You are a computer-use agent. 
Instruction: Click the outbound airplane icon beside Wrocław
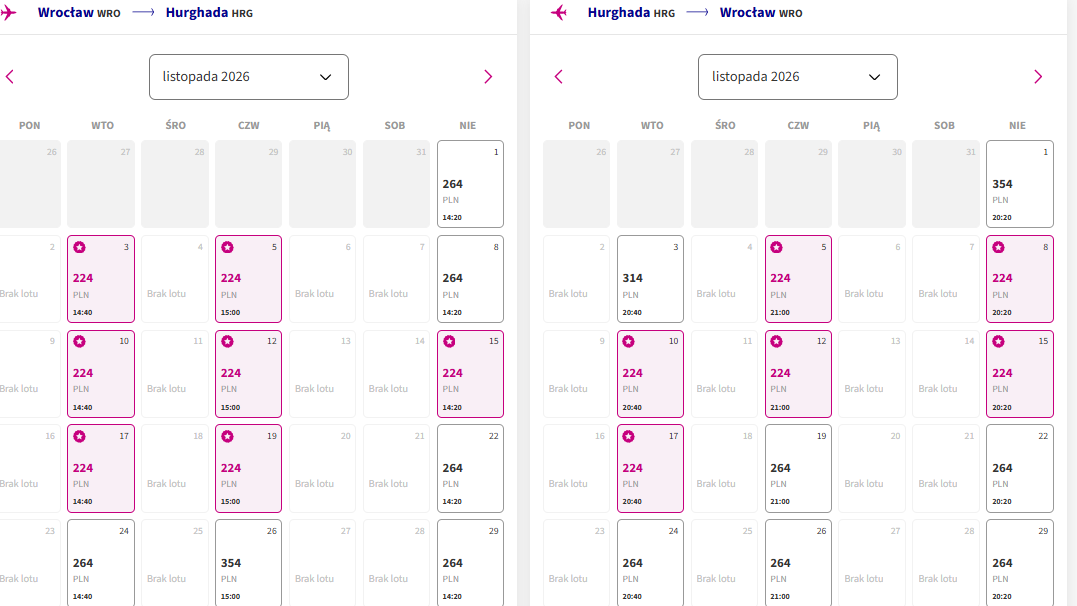pos(8,12)
